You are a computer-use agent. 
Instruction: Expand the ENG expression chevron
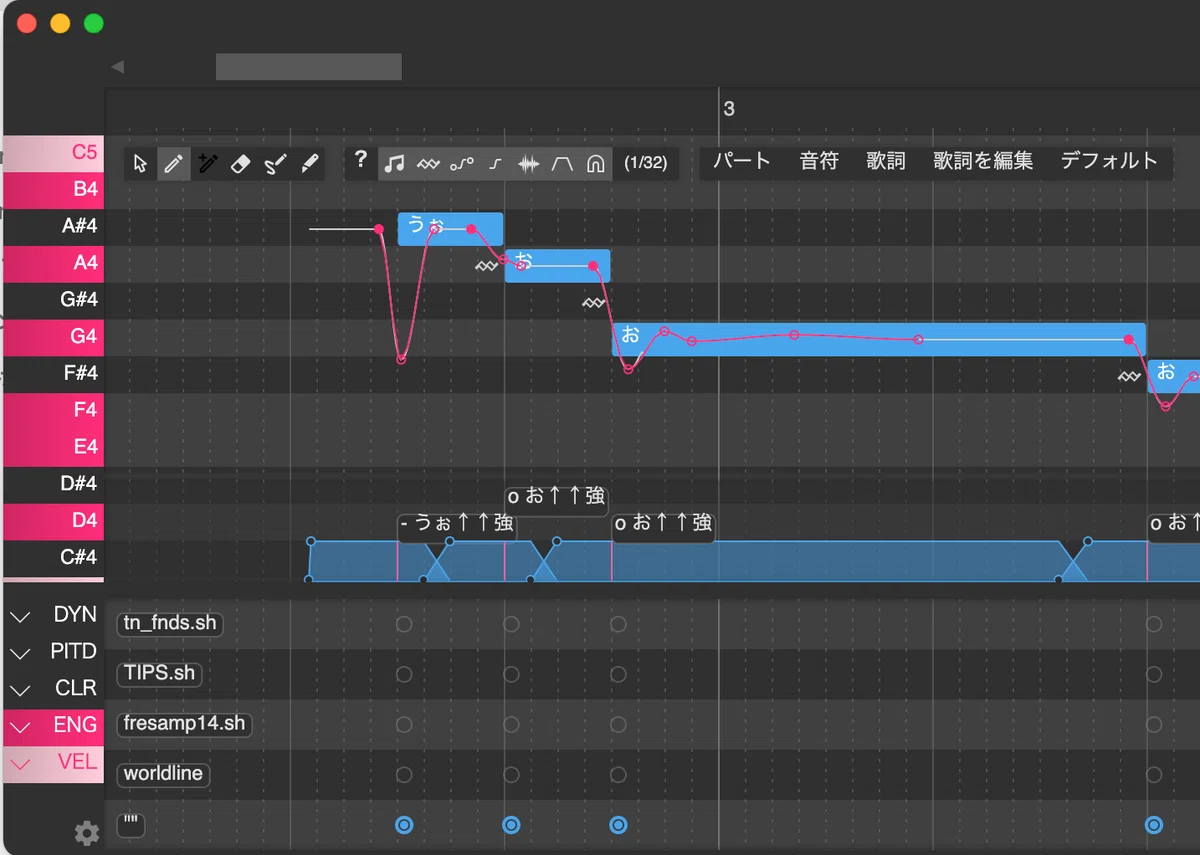[20, 727]
